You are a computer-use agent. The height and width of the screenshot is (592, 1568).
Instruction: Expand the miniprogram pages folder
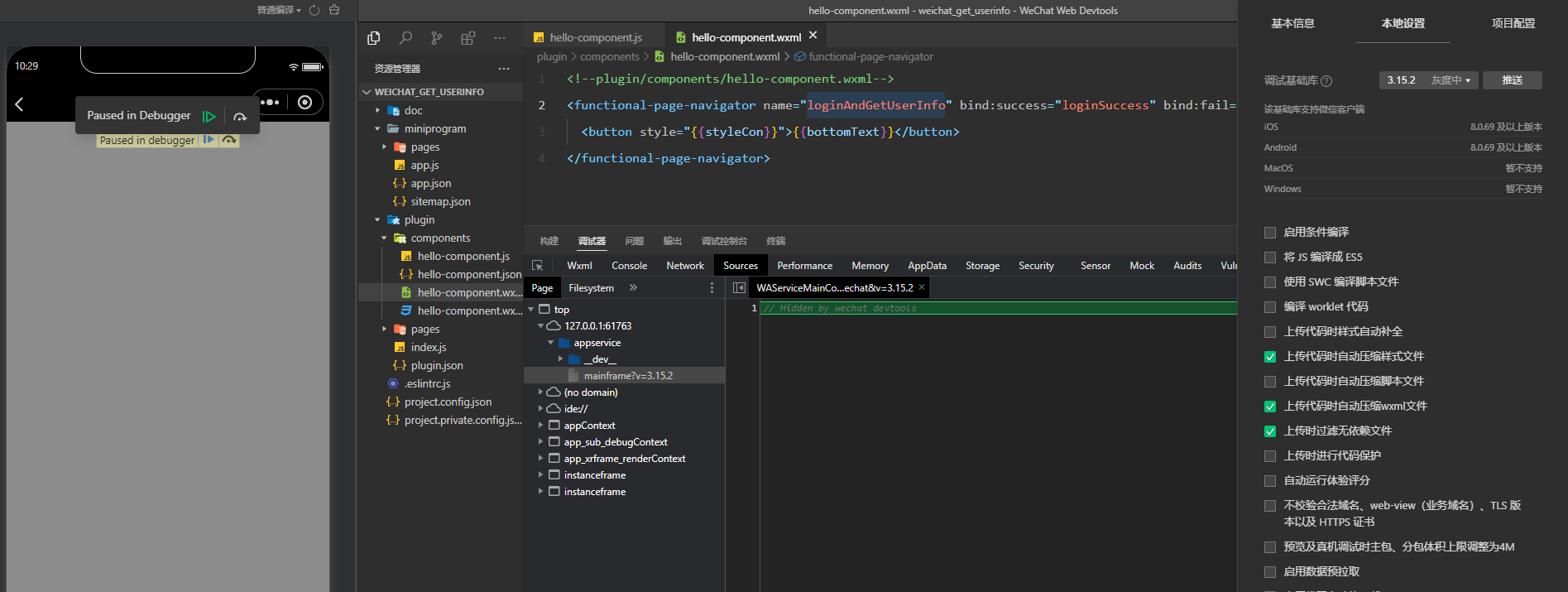click(x=424, y=147)
